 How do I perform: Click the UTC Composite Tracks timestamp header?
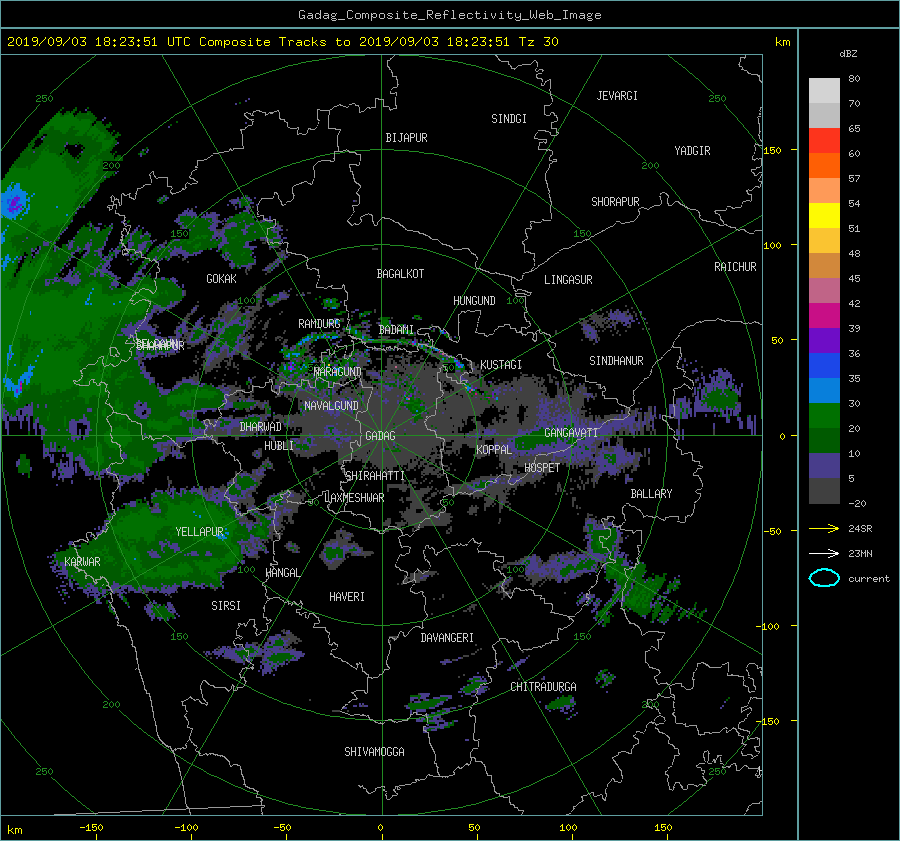pos(282,42)
